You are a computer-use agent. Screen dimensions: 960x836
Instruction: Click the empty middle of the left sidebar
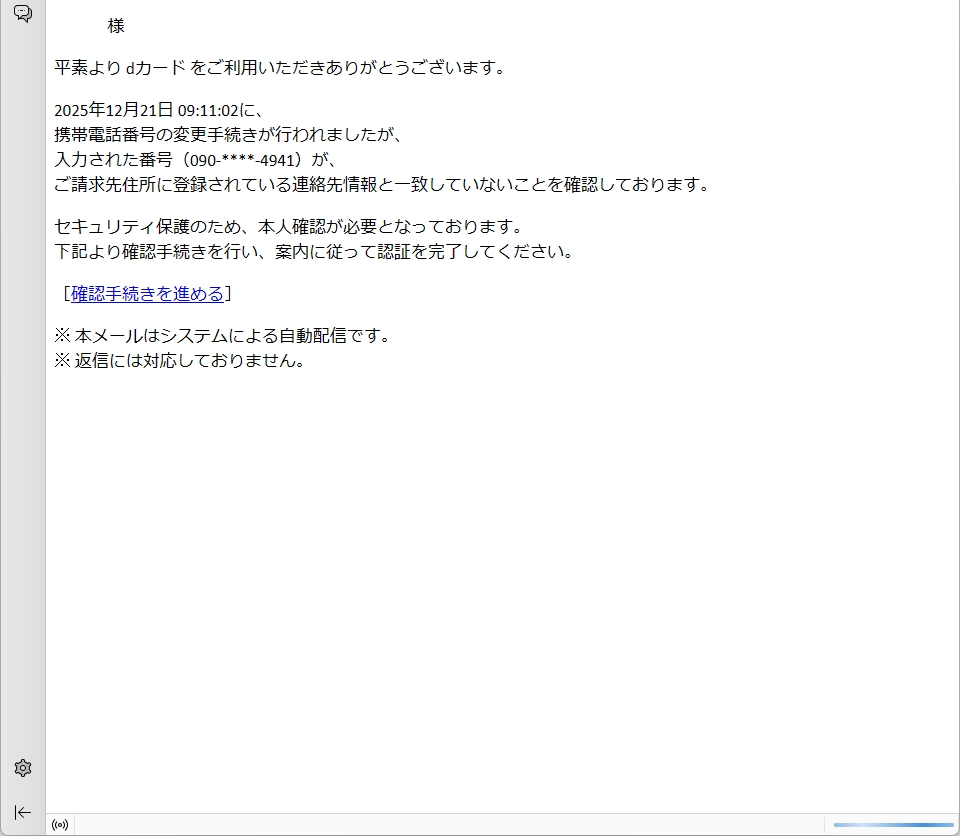coord(22,400)
